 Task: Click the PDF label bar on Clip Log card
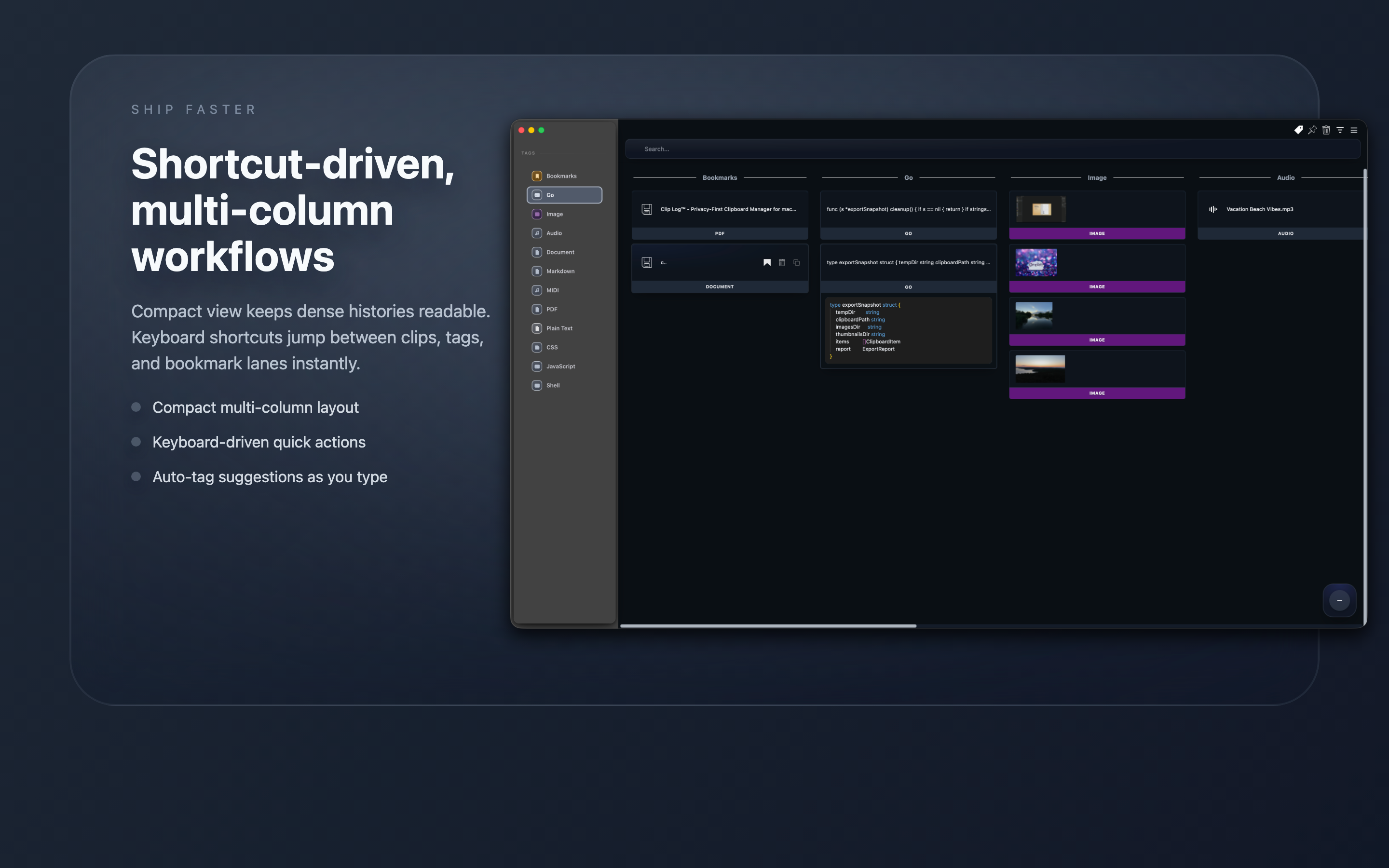pos(720,234)
